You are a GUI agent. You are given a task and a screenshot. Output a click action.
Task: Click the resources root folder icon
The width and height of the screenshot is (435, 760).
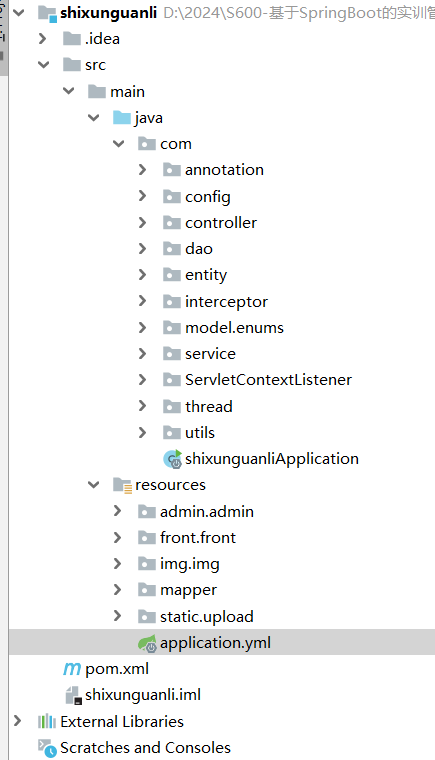pyautogui.click(x=122, y=485)
